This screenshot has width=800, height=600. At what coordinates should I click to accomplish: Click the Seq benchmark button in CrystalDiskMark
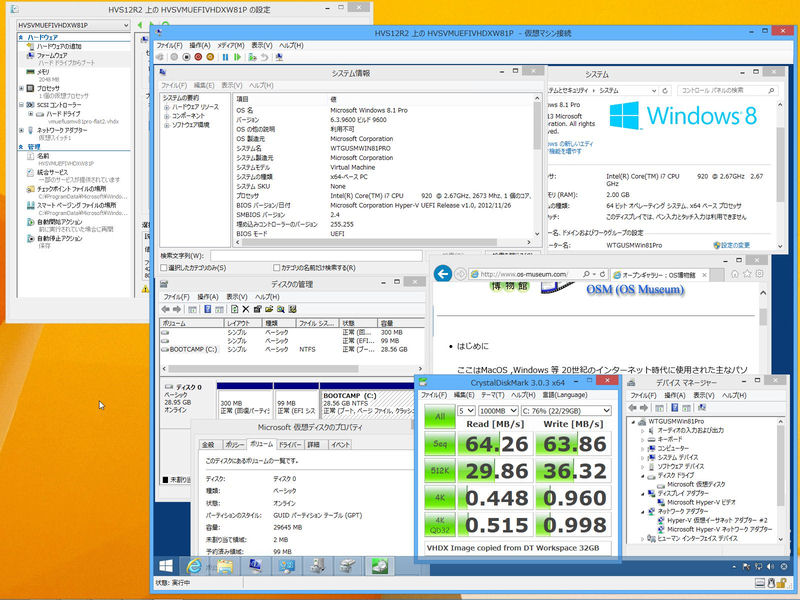pyautogui.click(x=440, y=443)
